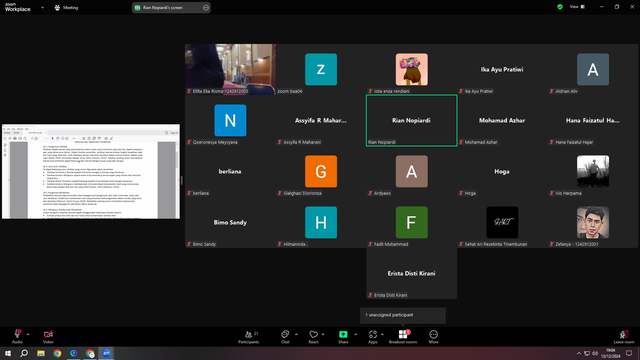Click the network icon in system tray
640x360 pixels.
[587, 353]
